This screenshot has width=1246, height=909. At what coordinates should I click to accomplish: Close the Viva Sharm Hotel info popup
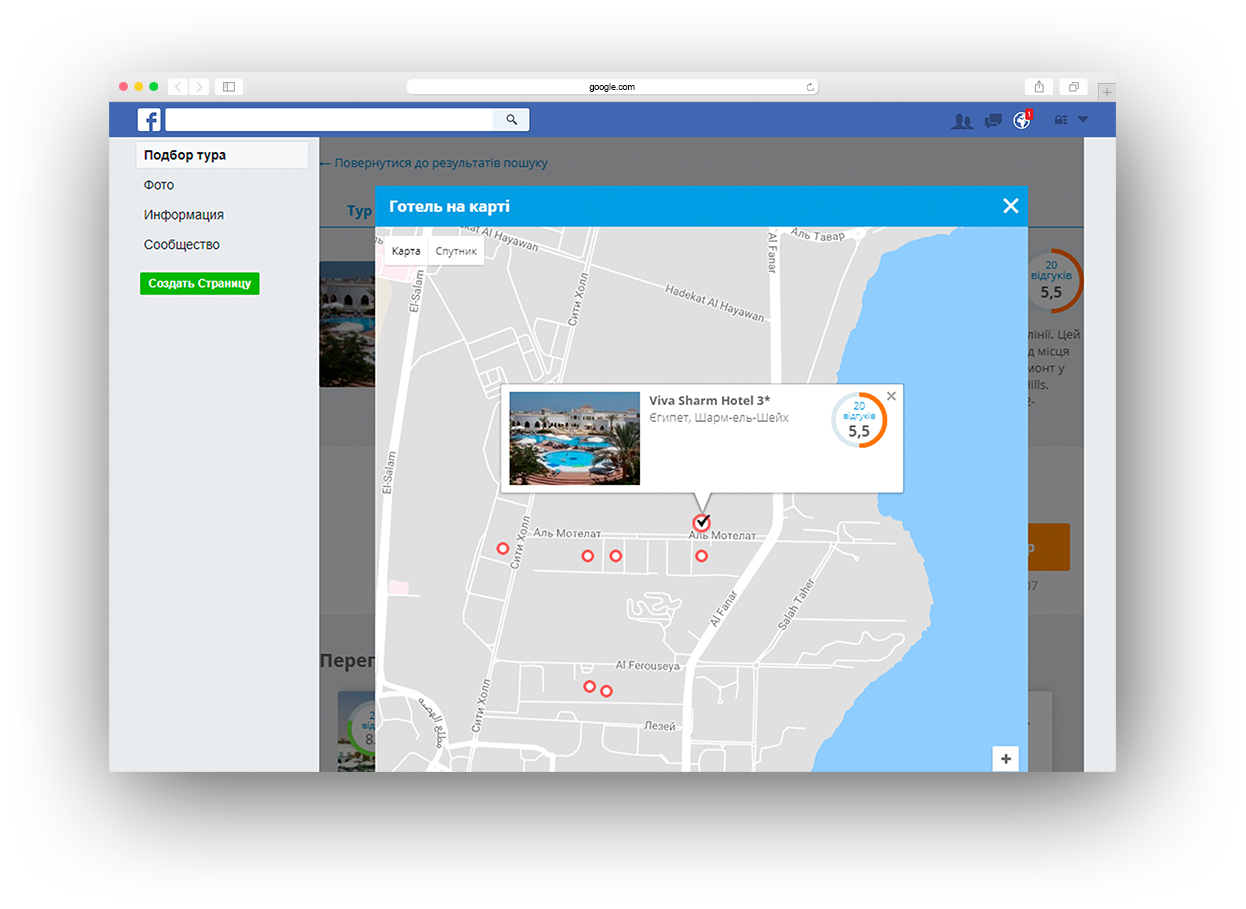[x=891, y=396]
